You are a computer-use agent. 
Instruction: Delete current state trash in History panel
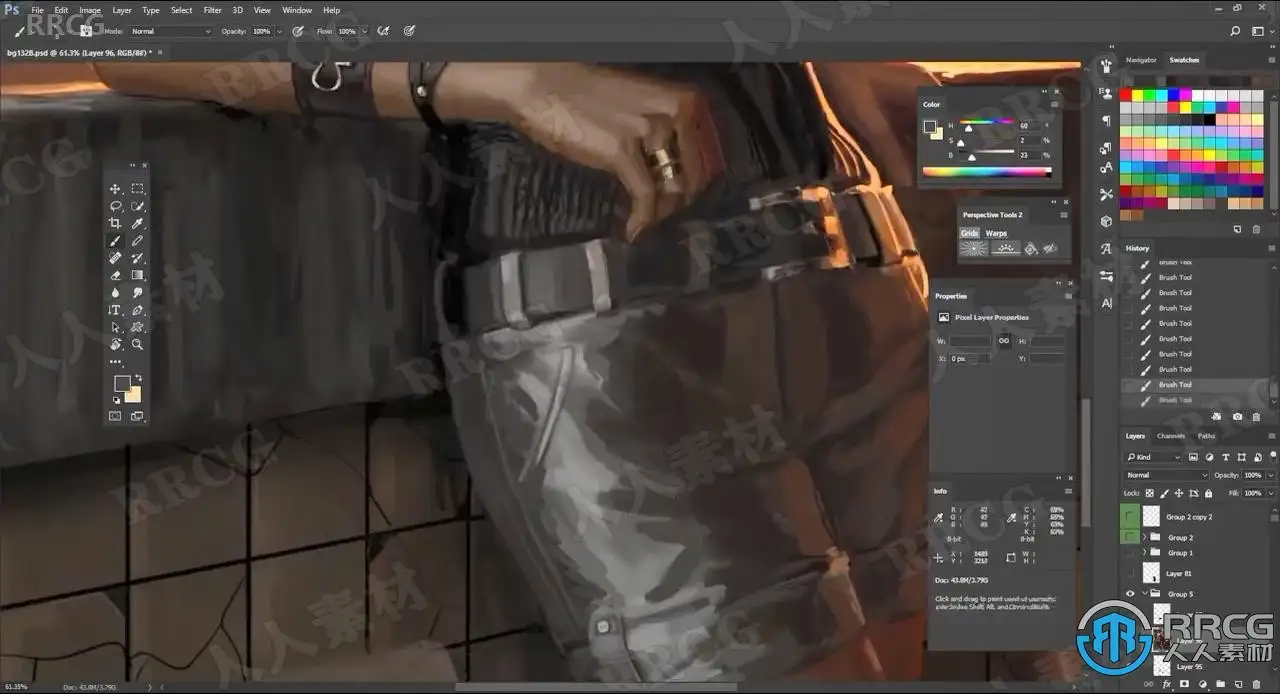click(x=1256, y=416)
